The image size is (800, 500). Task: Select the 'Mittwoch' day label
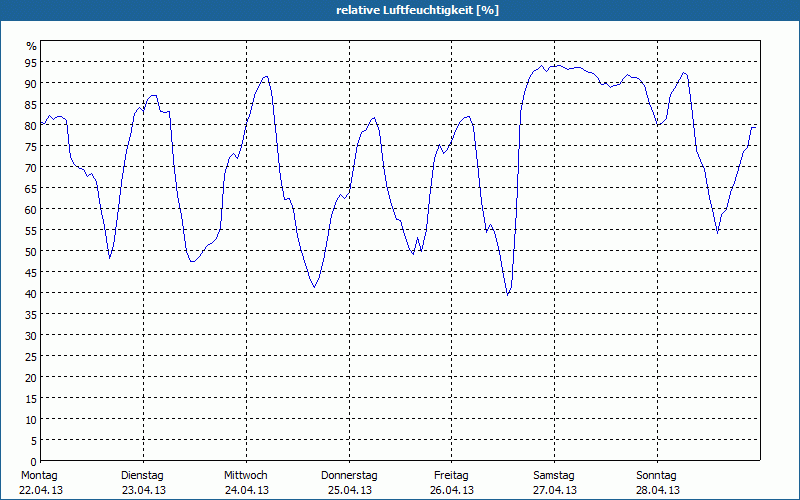[246, 476]
